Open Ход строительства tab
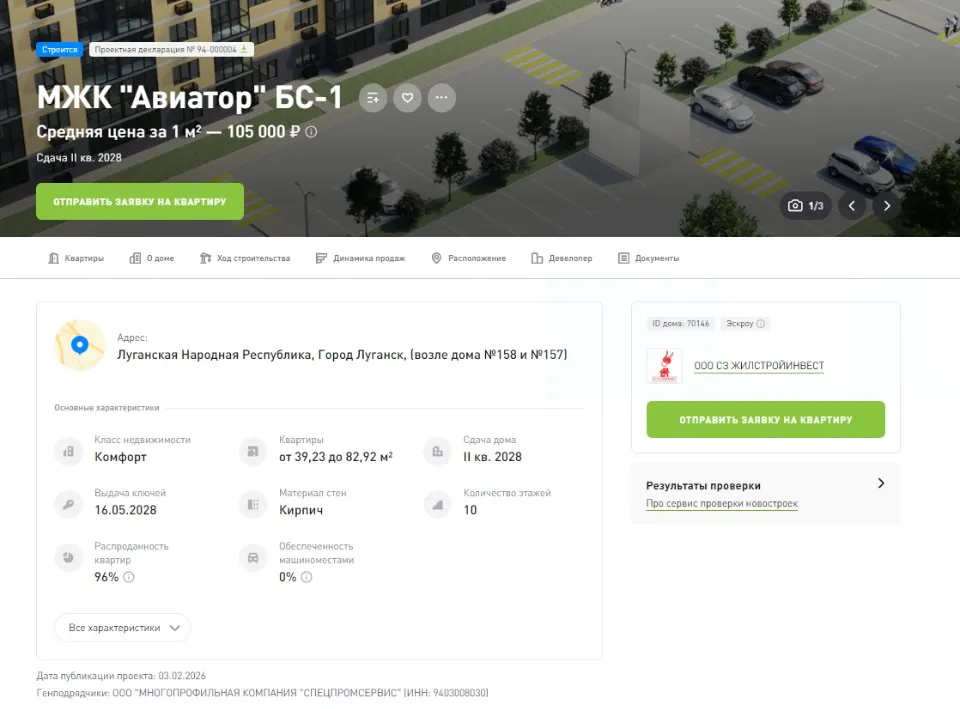960x709 pixels. pyautogui.click(x=245, y=258)
